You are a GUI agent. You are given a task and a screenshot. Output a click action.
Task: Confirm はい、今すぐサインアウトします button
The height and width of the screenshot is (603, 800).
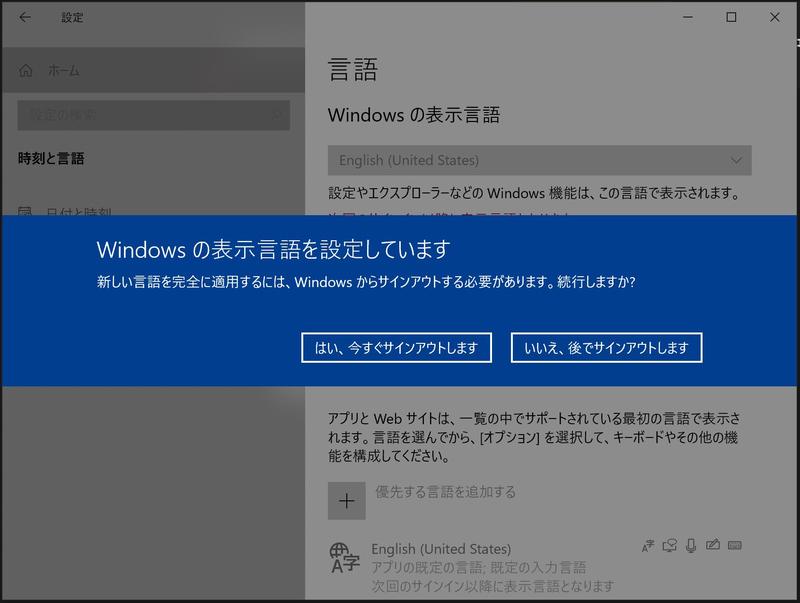point(396,348)
